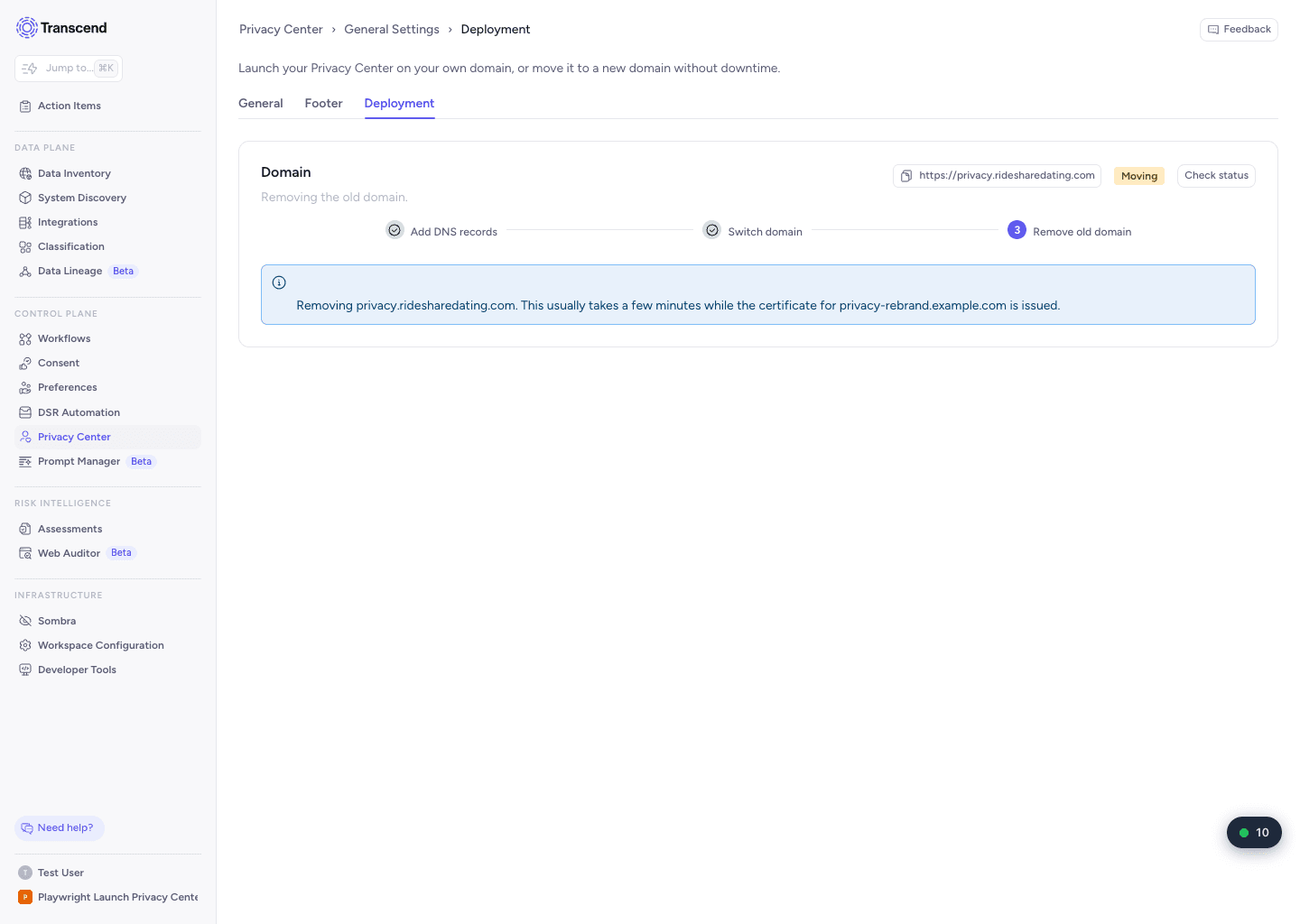Click the Integrations sidebar icon
Screen dimensions: 1300x924
click(x=25, y=222)
